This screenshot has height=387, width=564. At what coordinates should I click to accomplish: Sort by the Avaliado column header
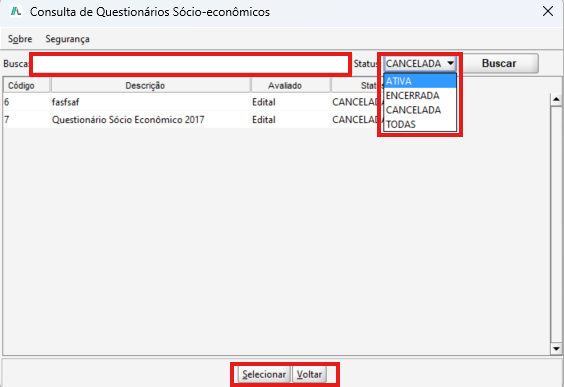(x=291, y=86)
